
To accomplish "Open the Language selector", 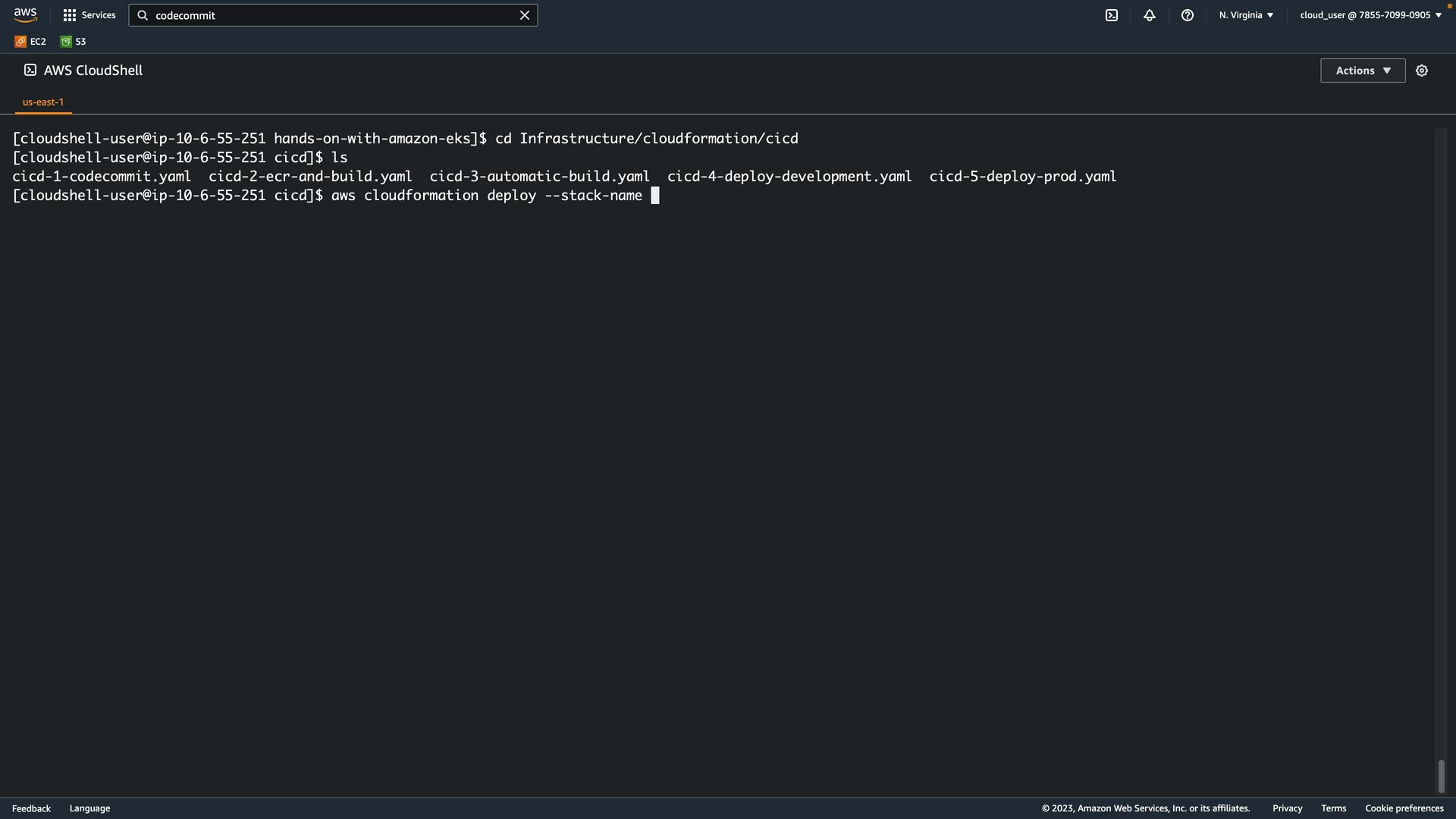I will tap(89, 808).
